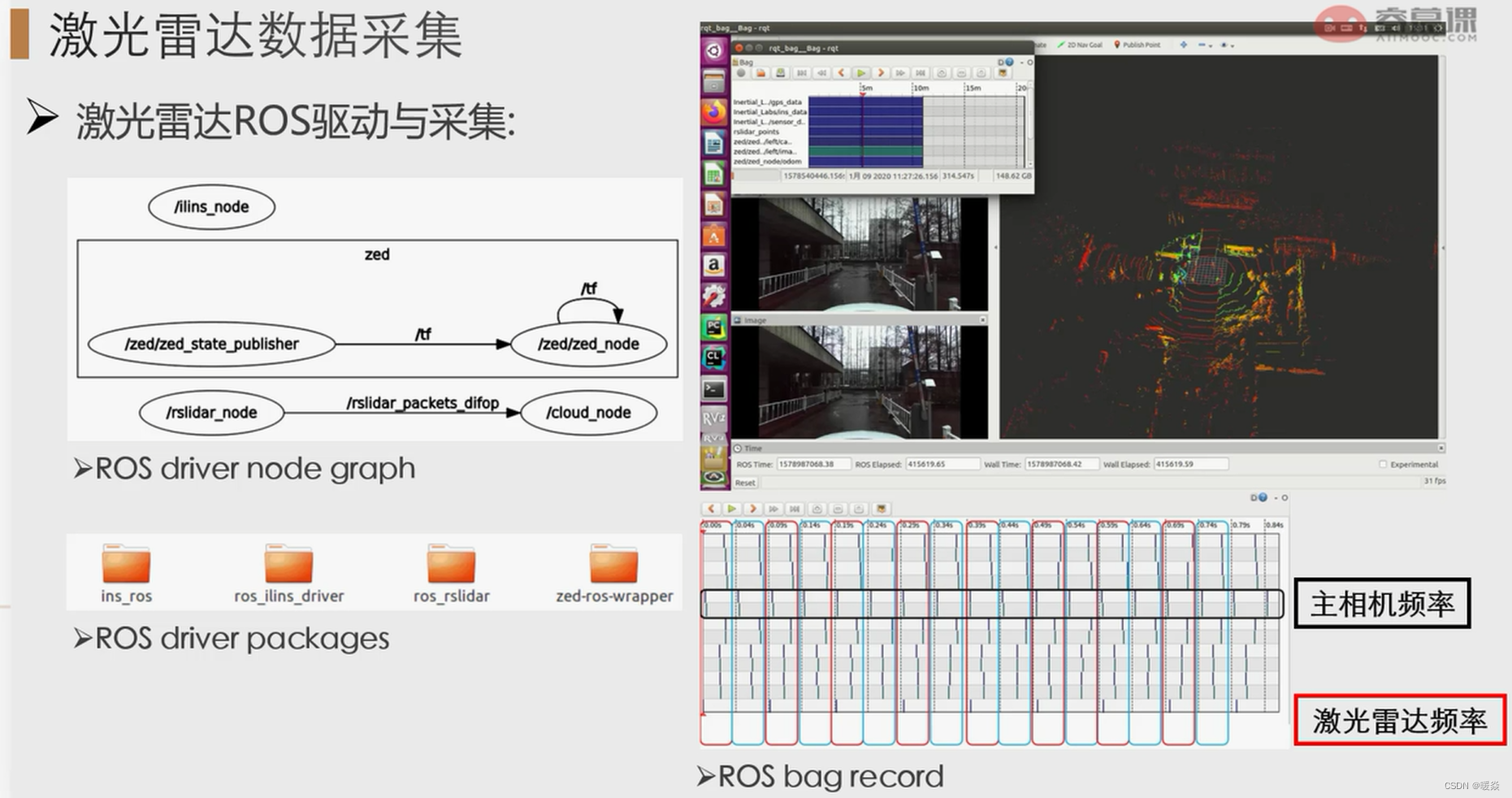Enable the Experimental checkbox
Viewport: 1512px width, 798px height.
(1383, 465)
